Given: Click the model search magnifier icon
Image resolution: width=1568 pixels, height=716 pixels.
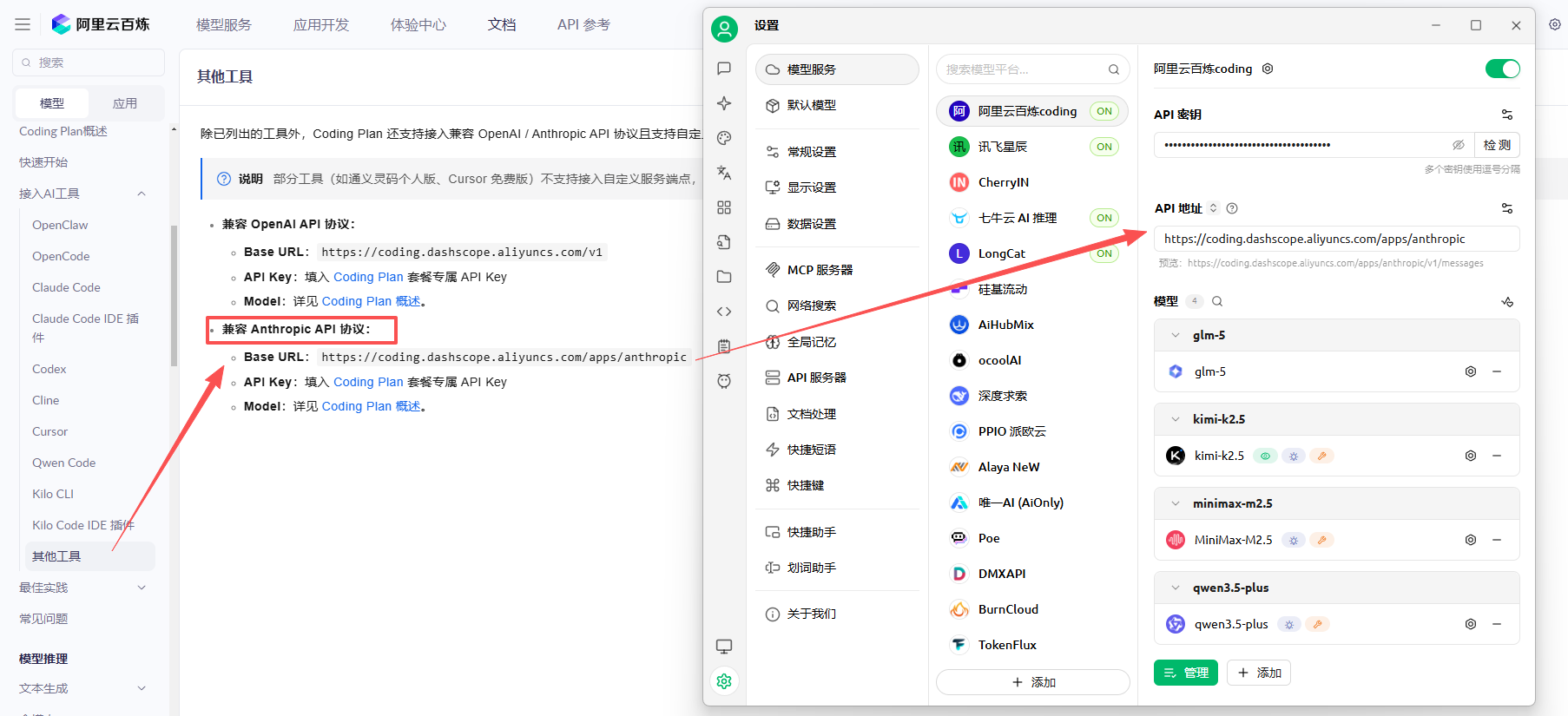Looking at the screenshot, I should [1217, 301].
